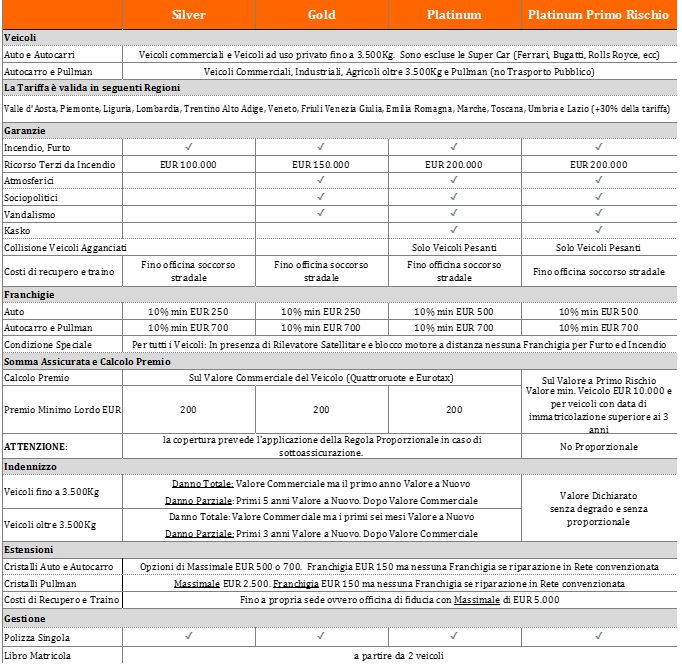Click the Veicoli oltre 3.500Kg label
682x665 pixels.
[50, 525]
